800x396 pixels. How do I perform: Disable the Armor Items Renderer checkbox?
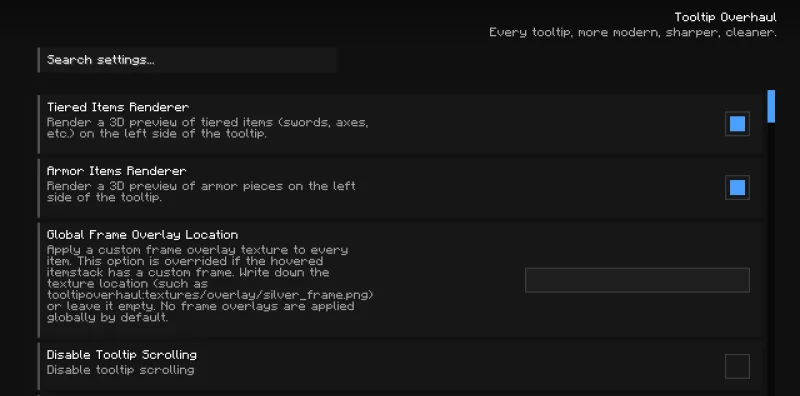point(737,188)
